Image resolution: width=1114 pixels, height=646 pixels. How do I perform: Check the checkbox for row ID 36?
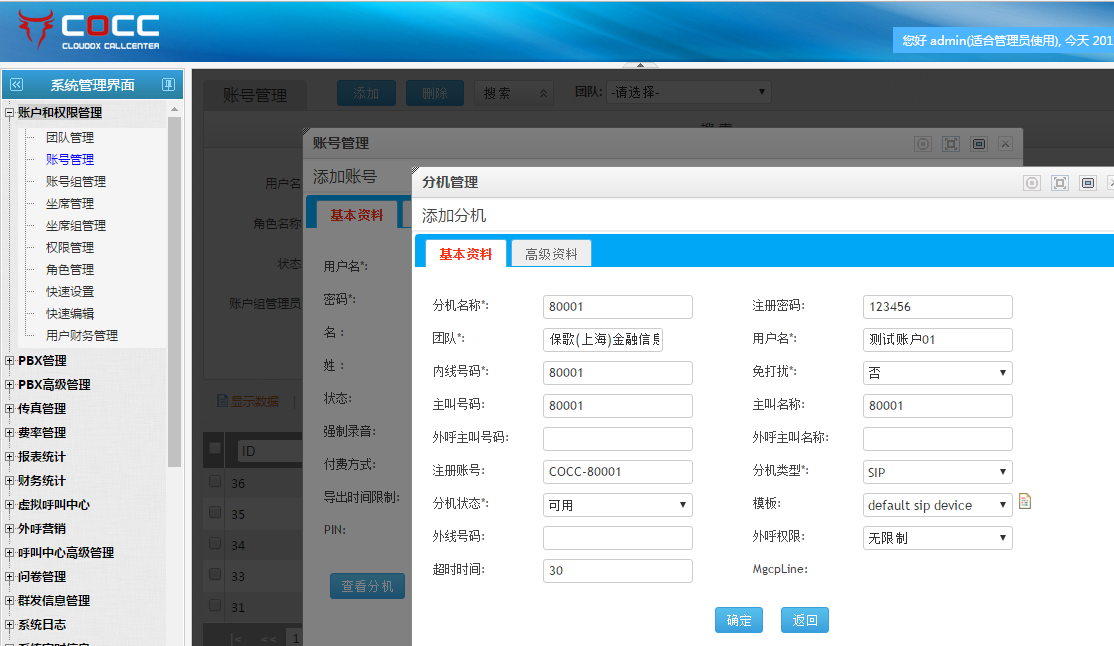(x=214, y=482)
